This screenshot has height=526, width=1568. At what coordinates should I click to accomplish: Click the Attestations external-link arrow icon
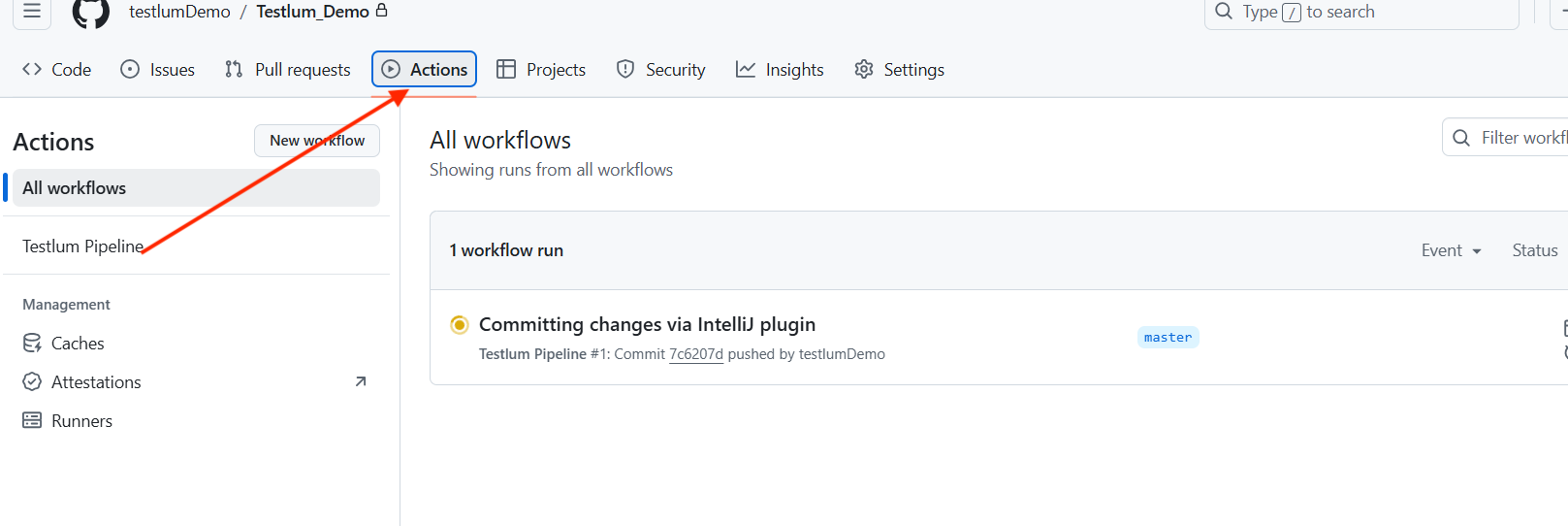[x=361, y=381]
